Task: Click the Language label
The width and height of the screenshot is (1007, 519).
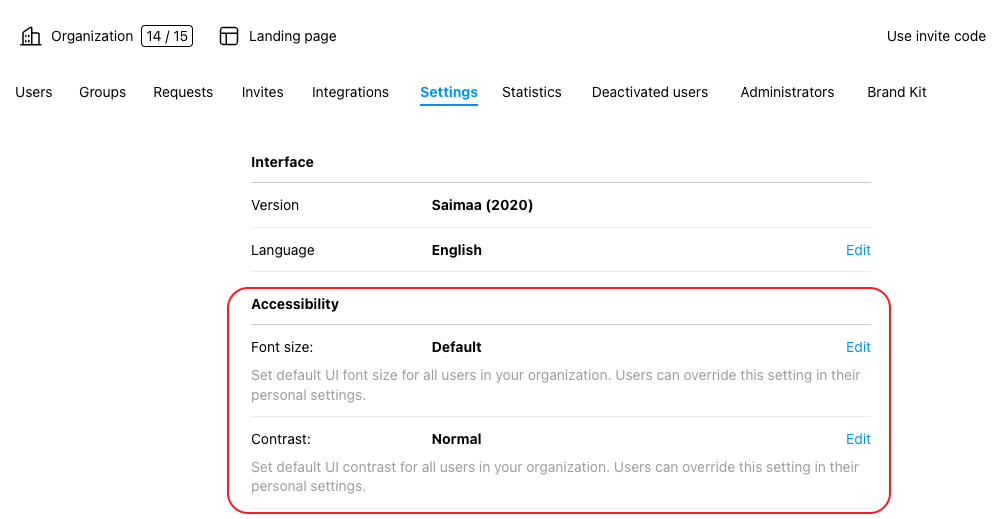Action: click(x=283, y=251)
